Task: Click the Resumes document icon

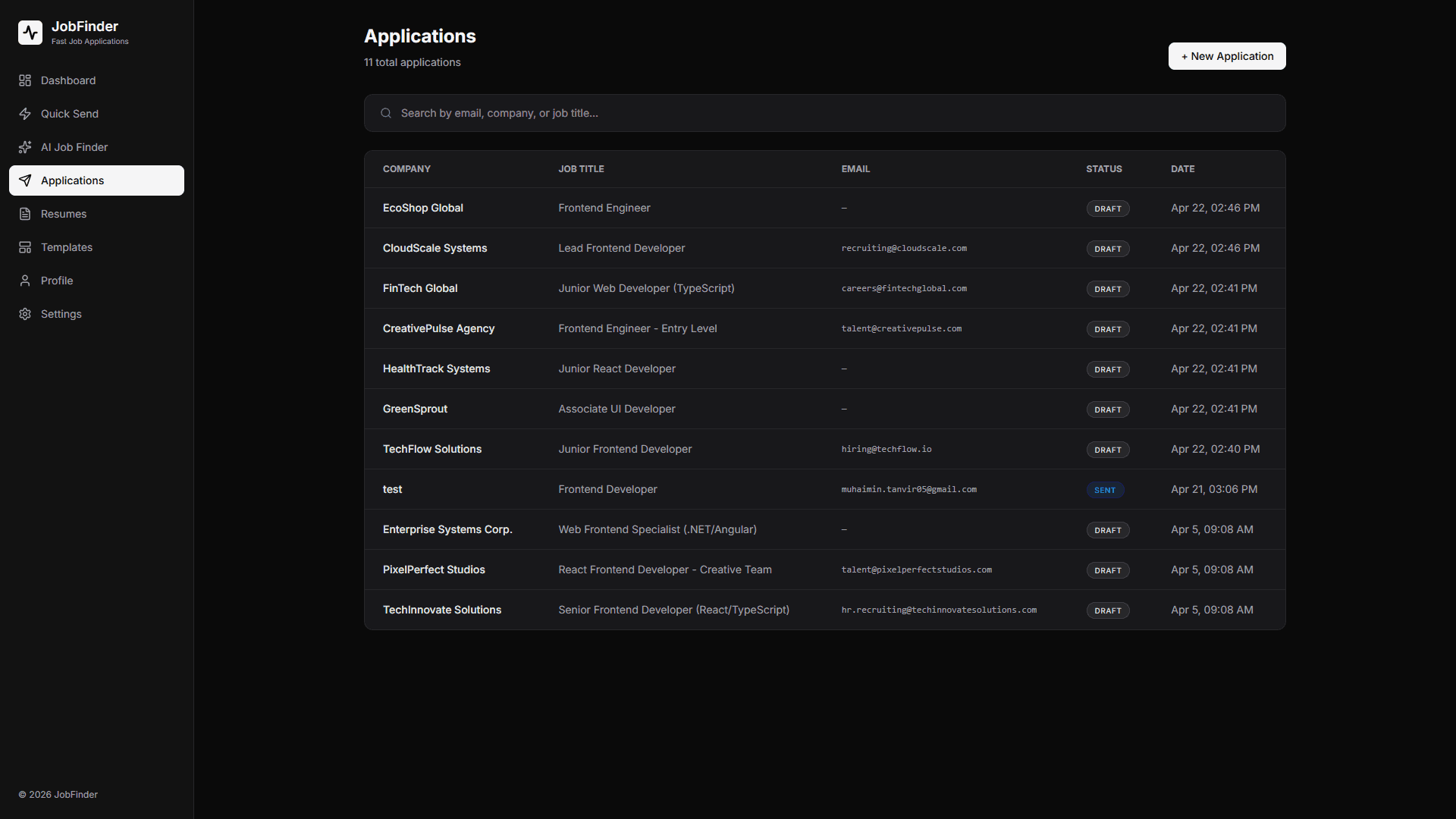Action: click(x=25, y=214)
